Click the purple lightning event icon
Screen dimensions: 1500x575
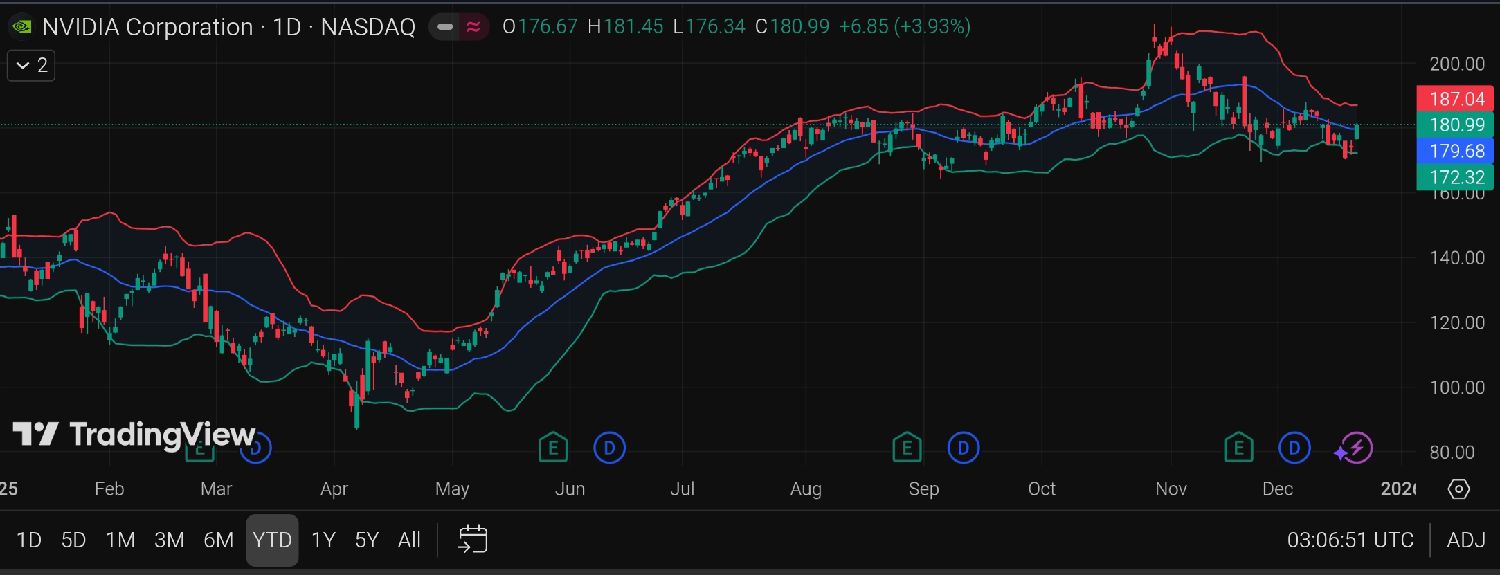[1354, 449]
